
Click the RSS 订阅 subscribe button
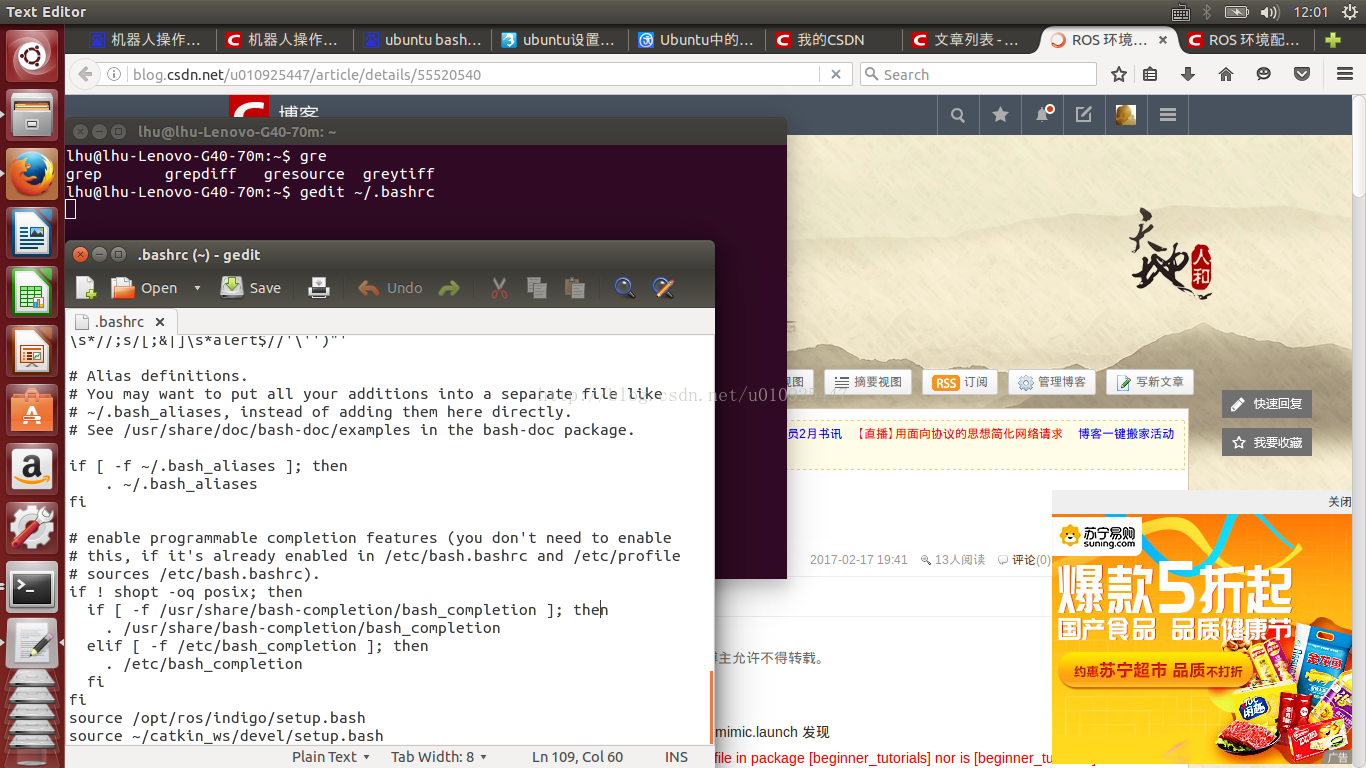[x=960, y=382]
